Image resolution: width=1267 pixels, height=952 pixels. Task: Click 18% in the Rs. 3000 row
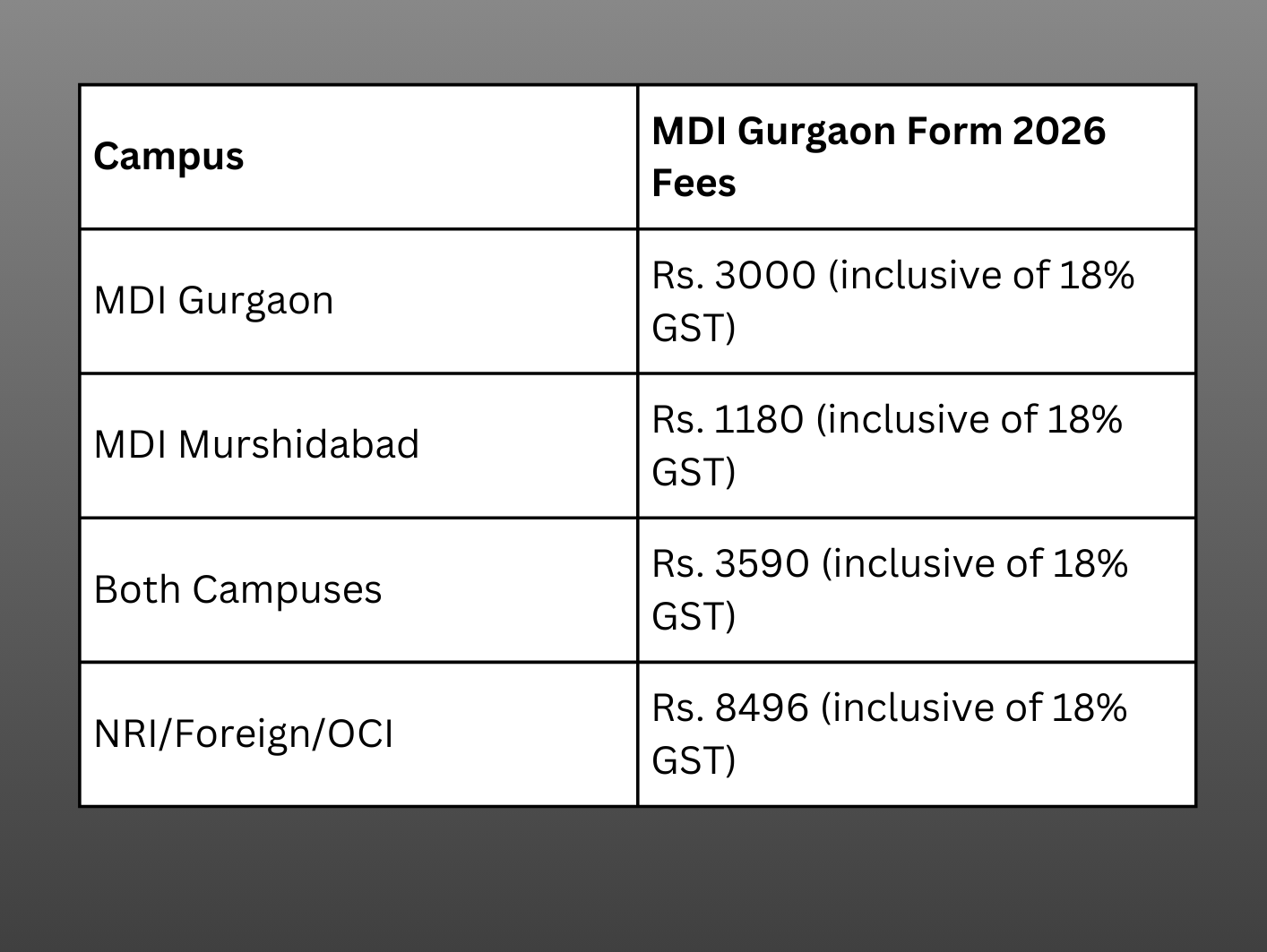point(1097,275)
